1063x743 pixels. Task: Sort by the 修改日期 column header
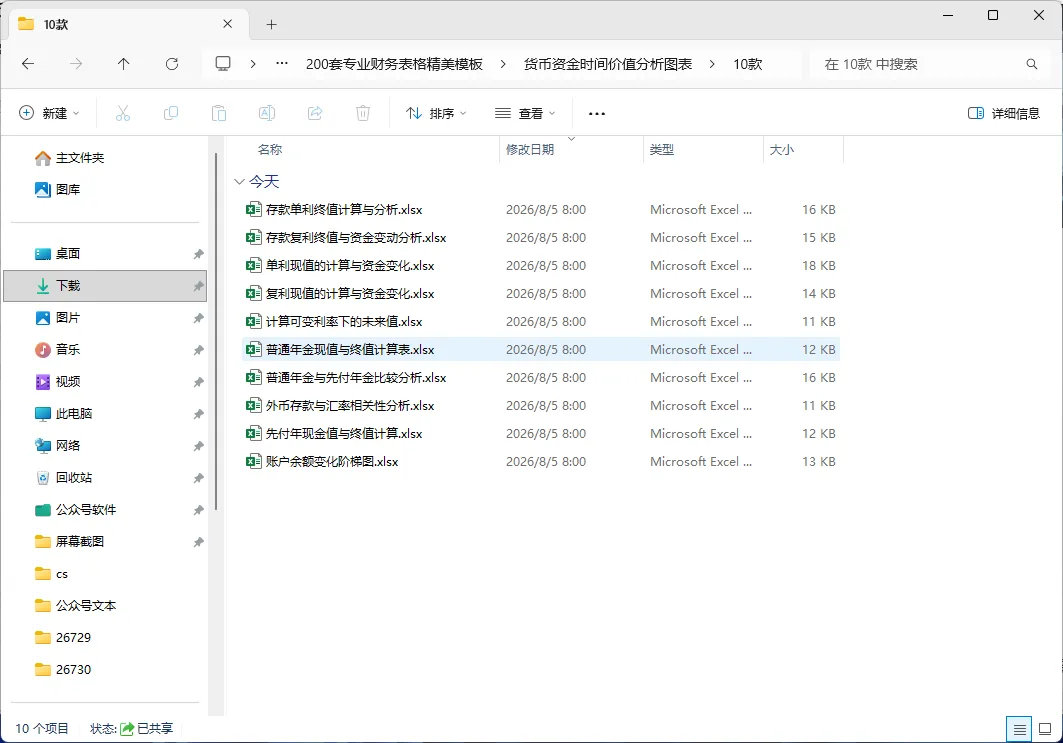(530, 149)
